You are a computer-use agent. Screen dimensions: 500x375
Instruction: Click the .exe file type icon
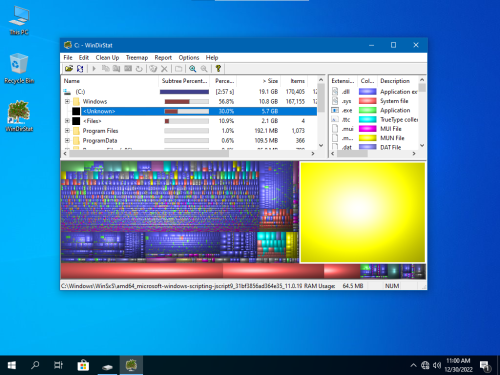[x=335, y=110]
